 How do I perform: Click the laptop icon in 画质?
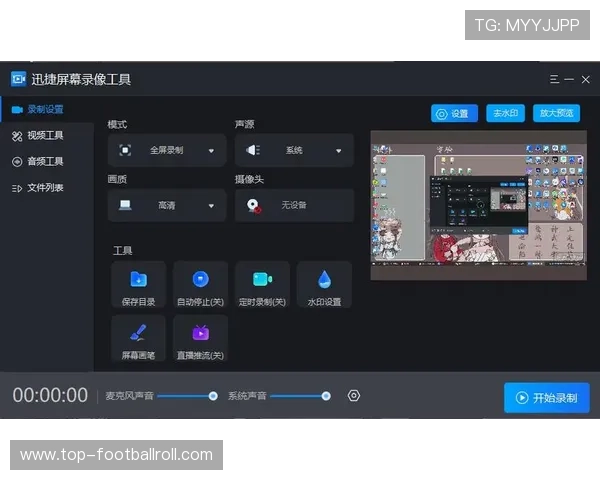[x=125, y=205]
